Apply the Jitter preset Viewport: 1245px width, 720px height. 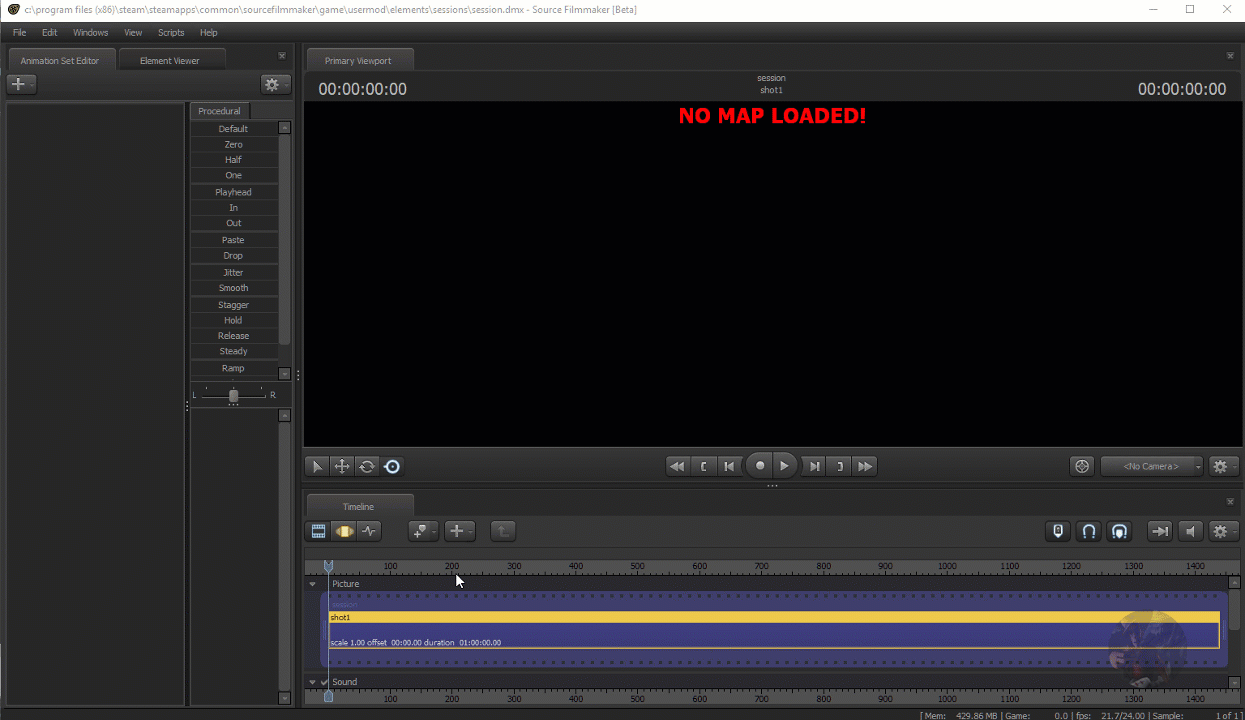(x=233, y=272)
